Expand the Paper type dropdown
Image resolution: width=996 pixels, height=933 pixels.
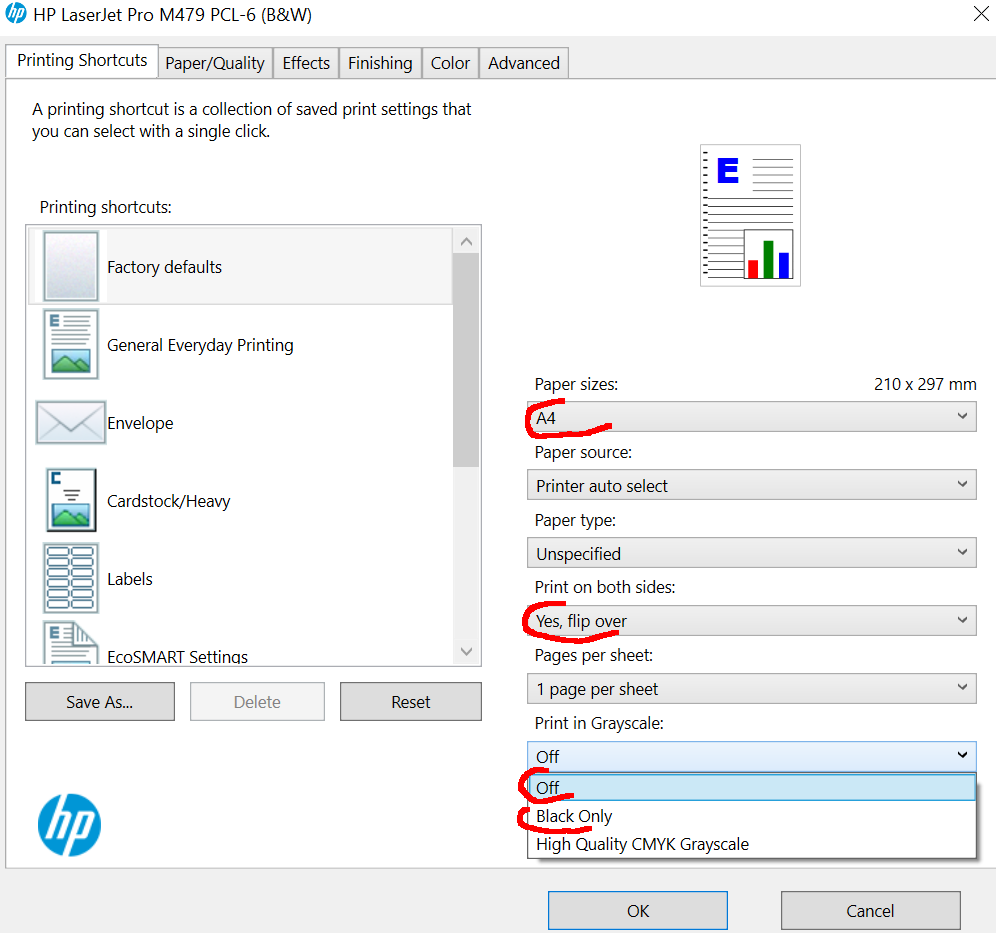coord(751,553)
